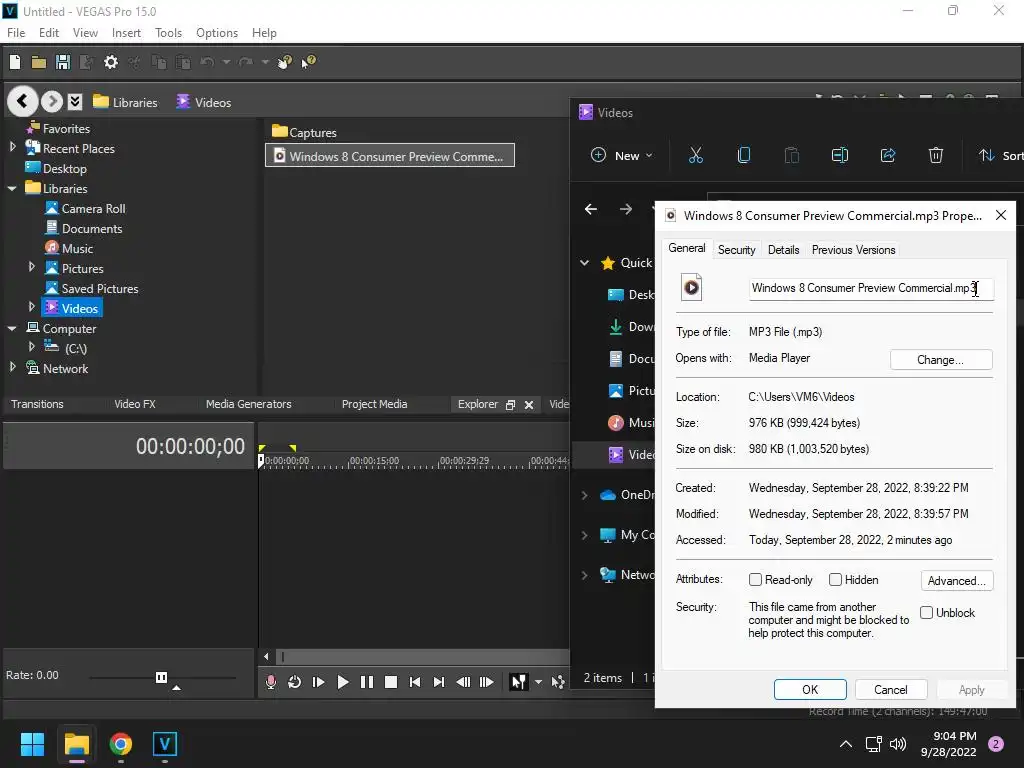
Task: Step to the next frame
Action: click(487, 682)
